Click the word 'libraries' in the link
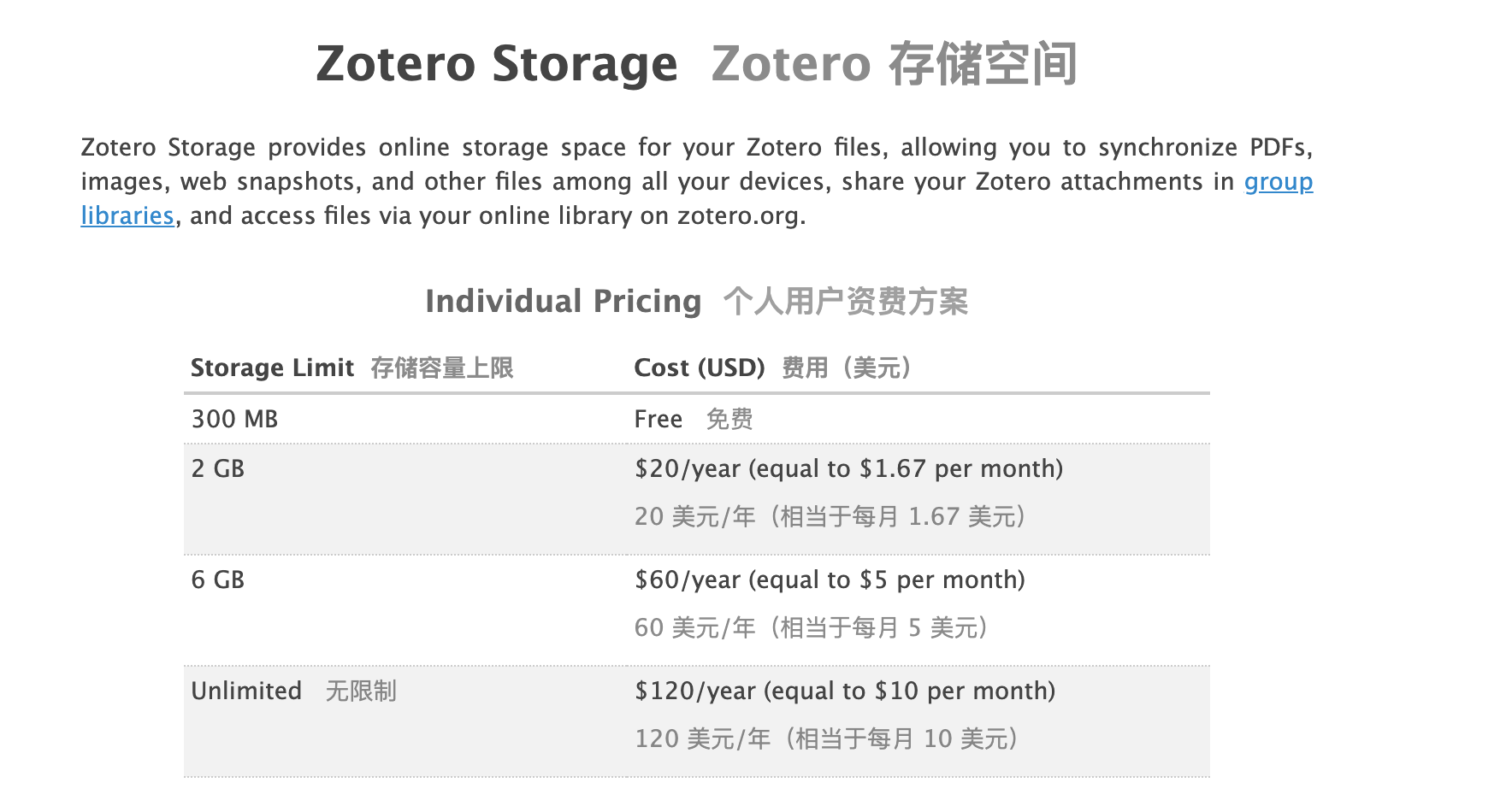 click(127, 215)
